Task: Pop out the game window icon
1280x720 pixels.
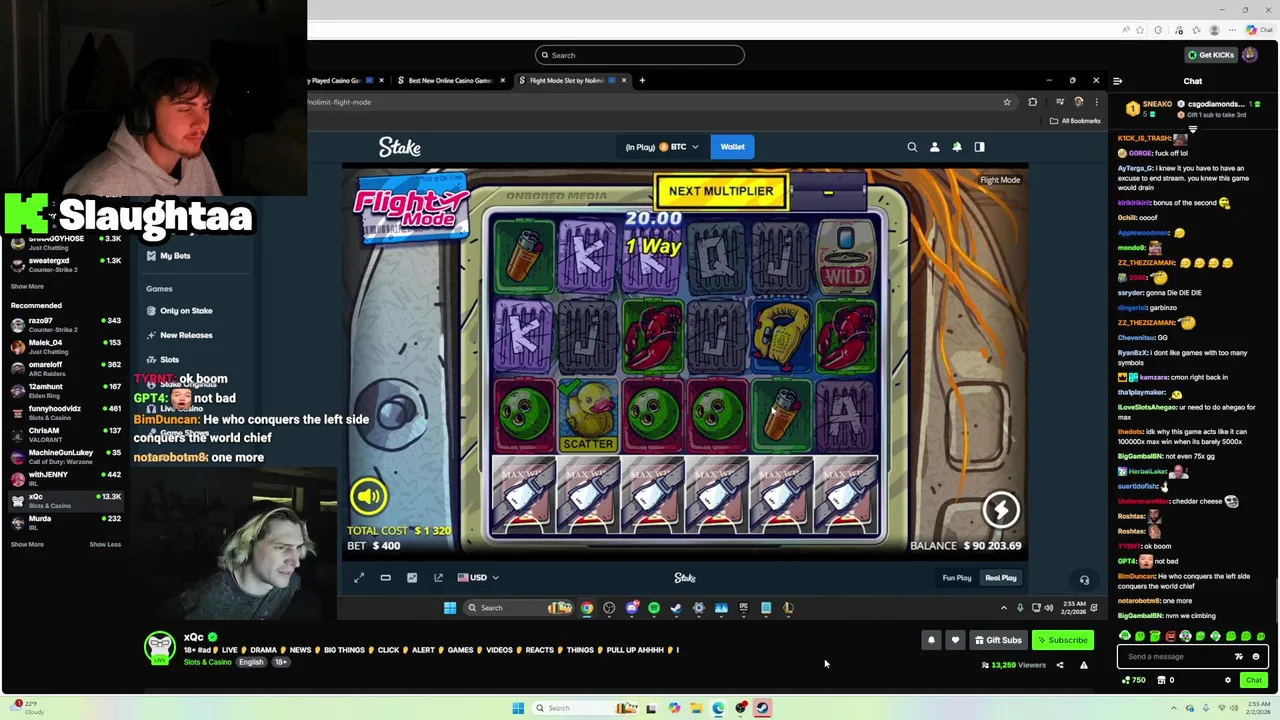Action: 438,577
